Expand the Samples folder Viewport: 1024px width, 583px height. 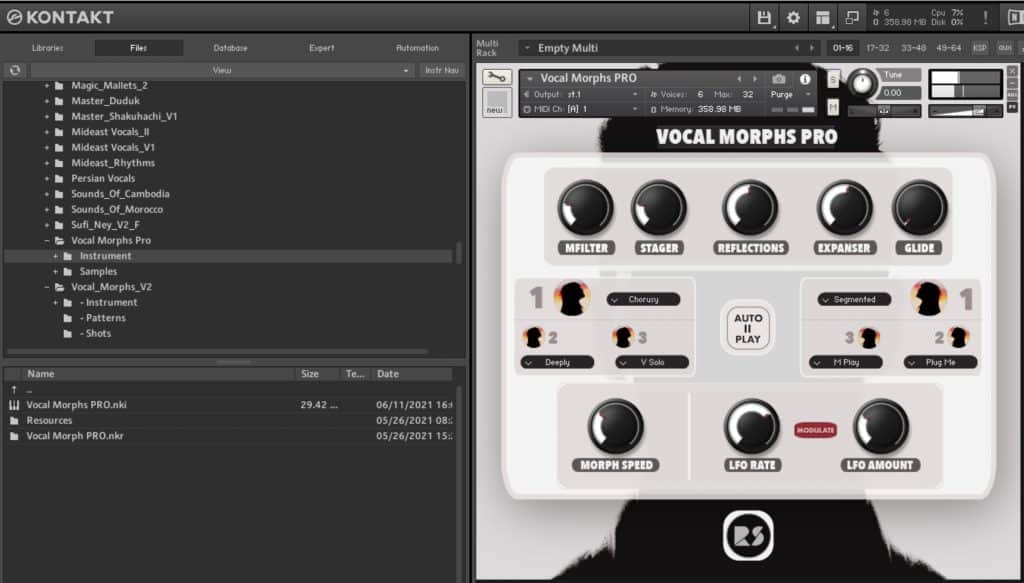click(x=56, y=271)
